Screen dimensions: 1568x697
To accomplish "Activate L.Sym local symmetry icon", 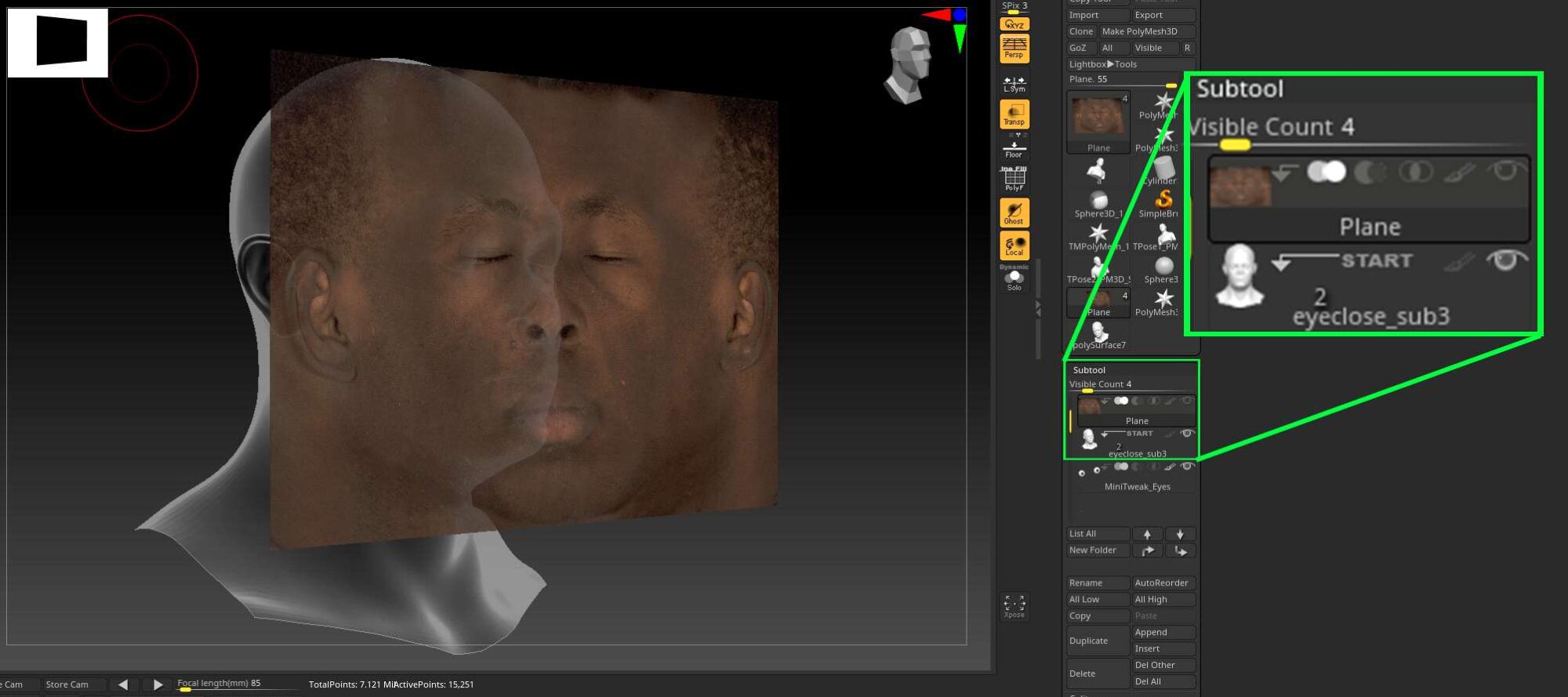I will (x=1014, y=83).
